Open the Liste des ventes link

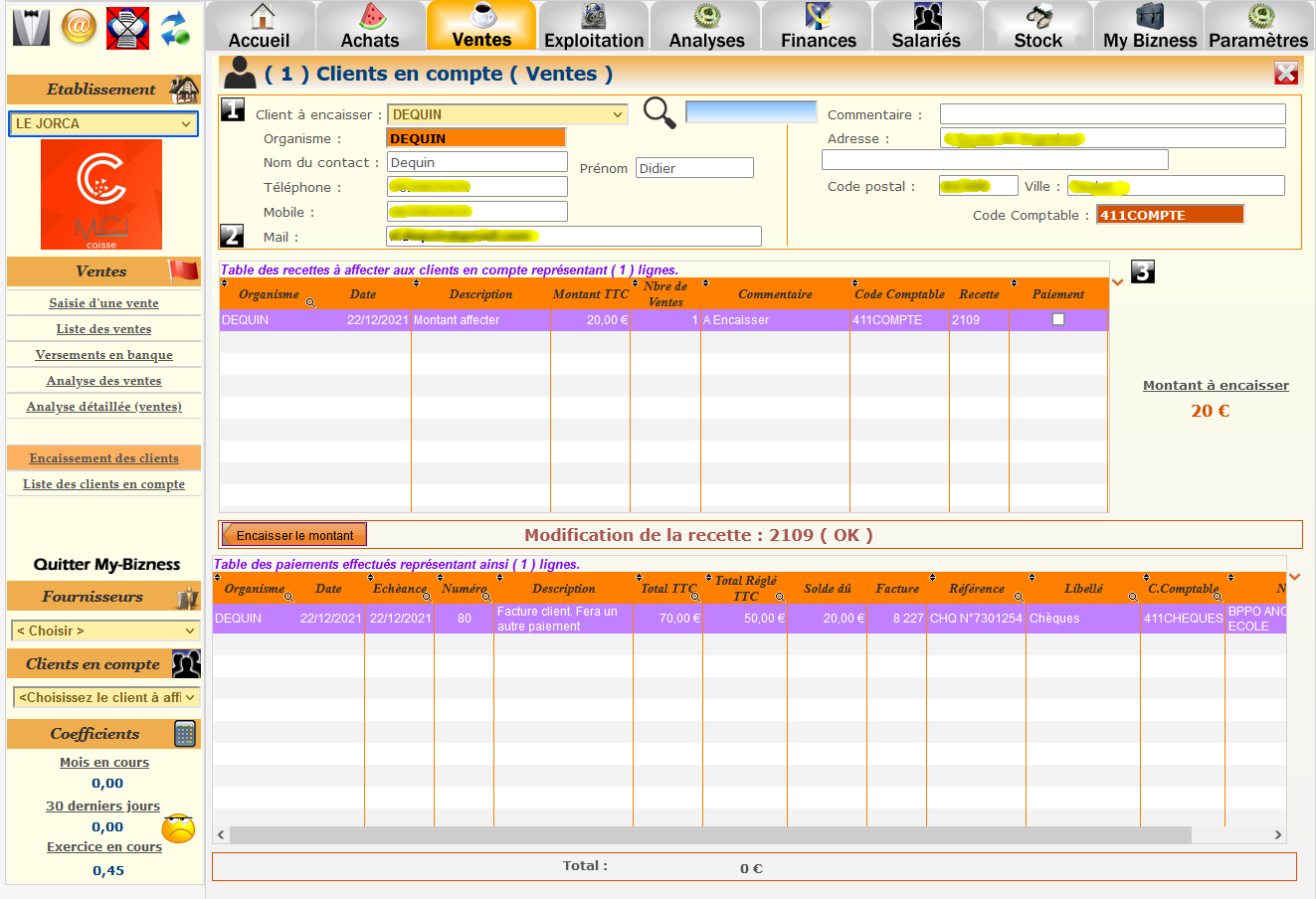(103, 329)
